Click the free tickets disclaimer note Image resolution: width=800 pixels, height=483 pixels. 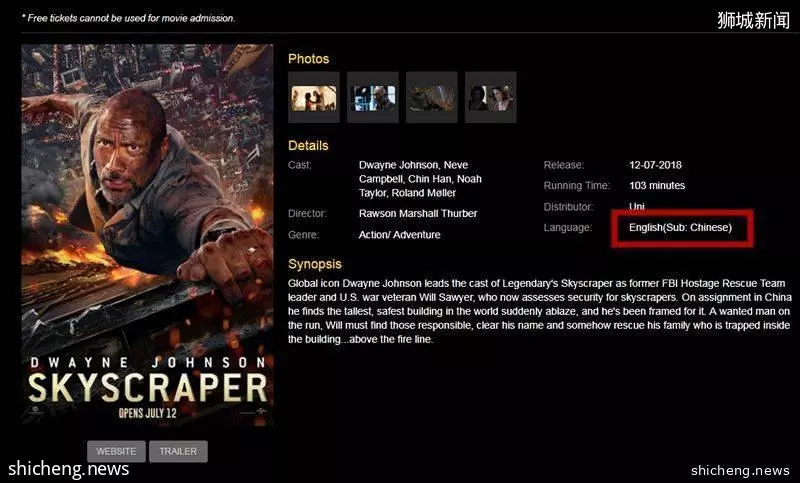click(128, 18)
